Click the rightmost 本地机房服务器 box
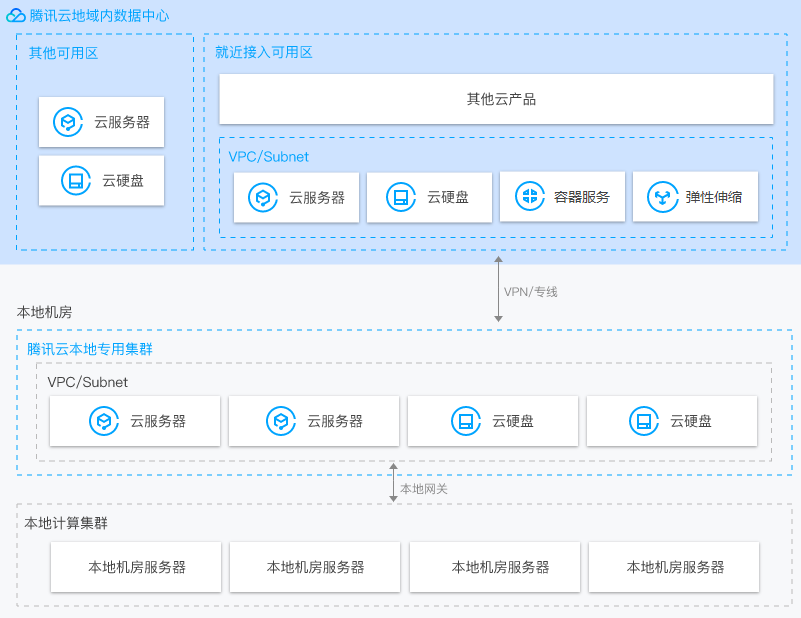The width and height of the screenshot is (801, 618). coord(674,567)
